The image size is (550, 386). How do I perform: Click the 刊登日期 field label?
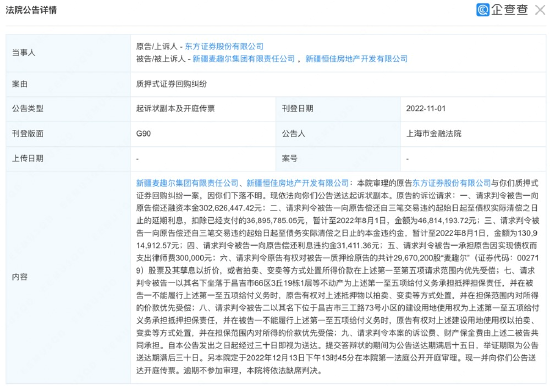click(297, 108)
